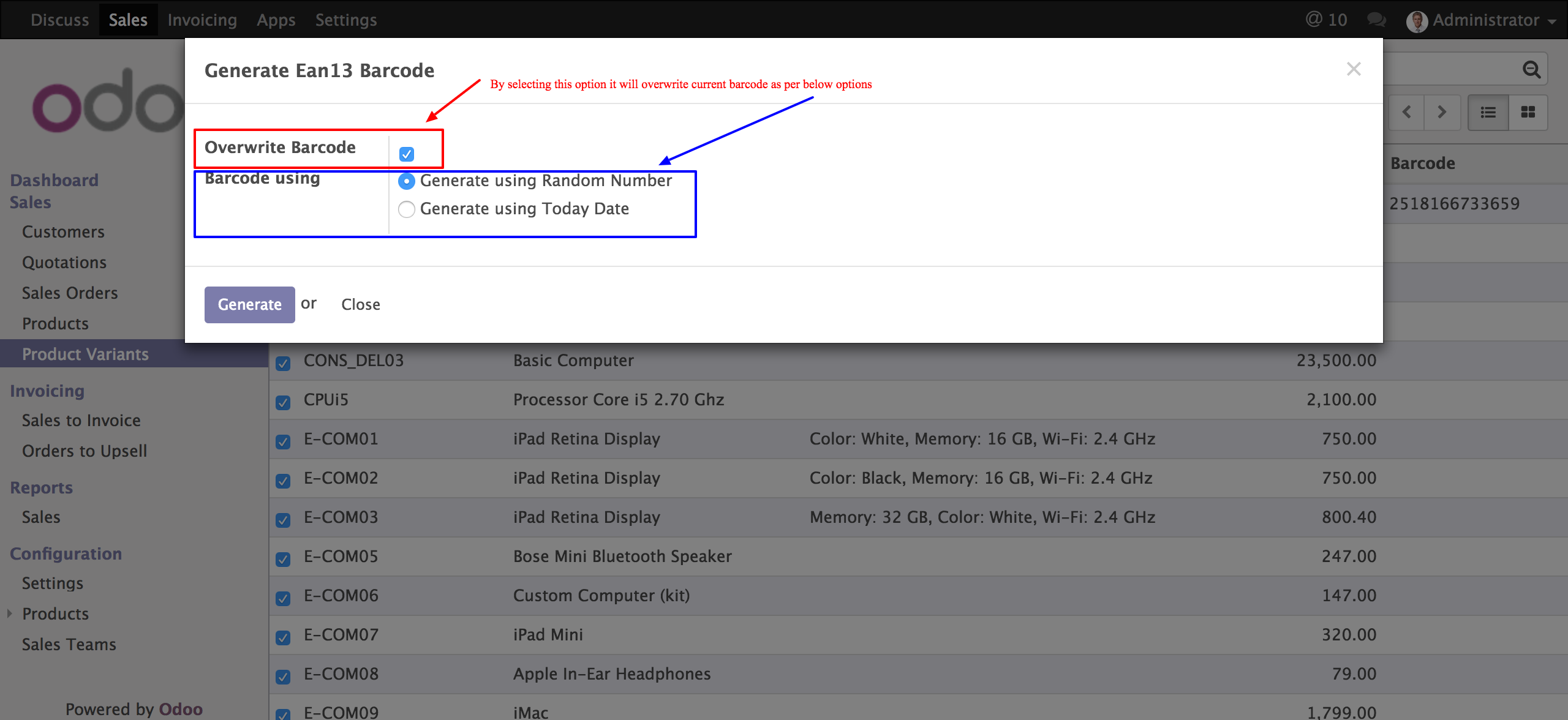Screen dimensions: 1568x720
Task: Go to next page arrow
Action: pos(1442,112)
